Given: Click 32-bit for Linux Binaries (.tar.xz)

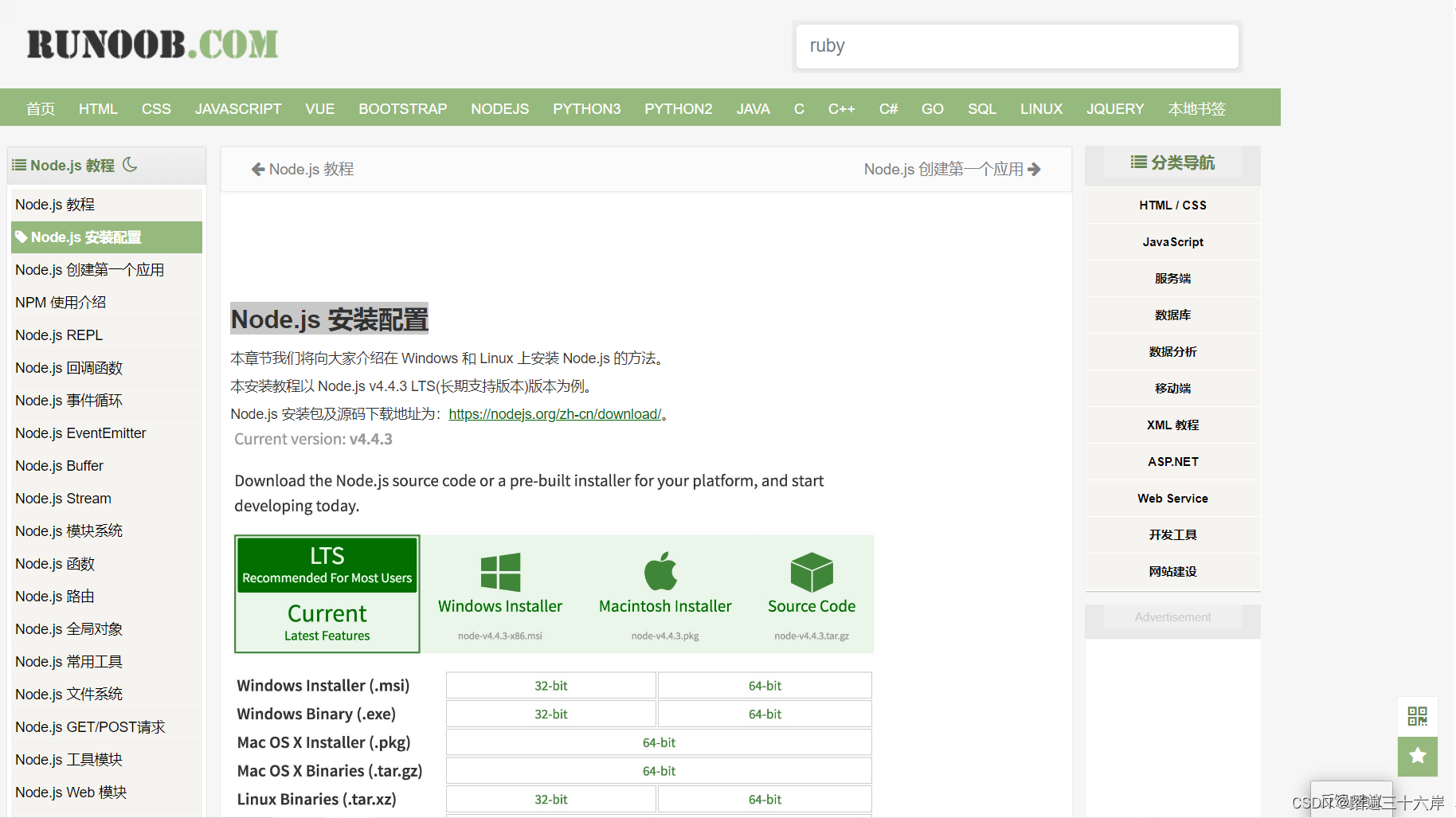Looking at the screenshot, I should (x=551, y=800).
